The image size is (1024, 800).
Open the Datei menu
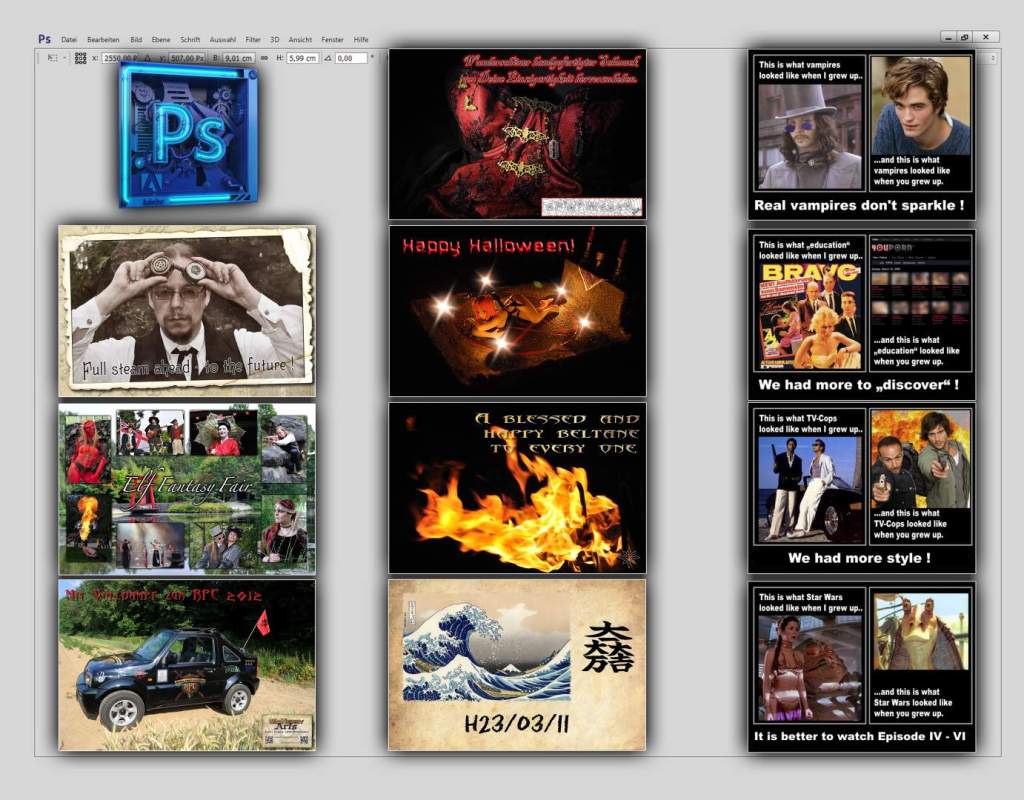pos(69,40)
